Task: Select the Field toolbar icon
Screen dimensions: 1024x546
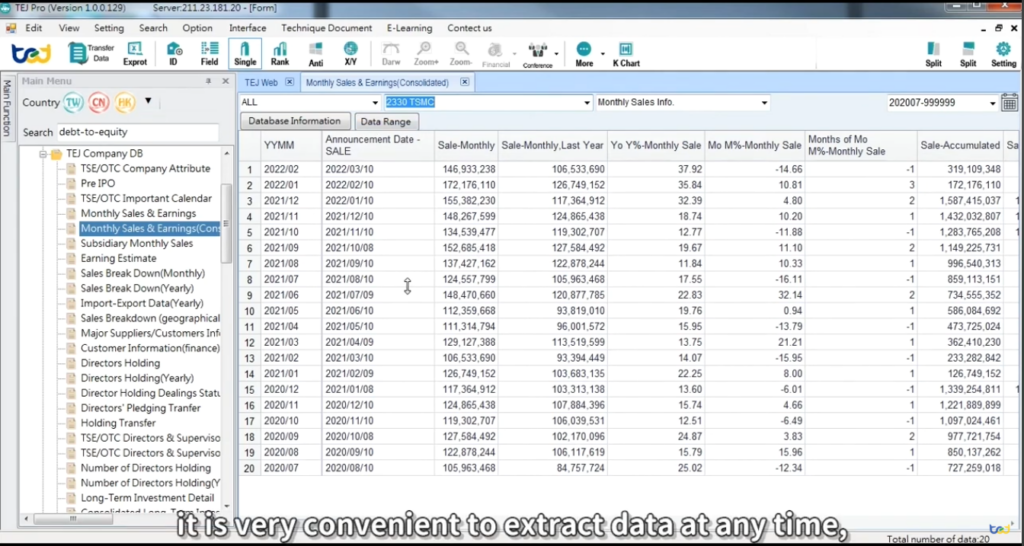Action: click(x=210, y=54)
